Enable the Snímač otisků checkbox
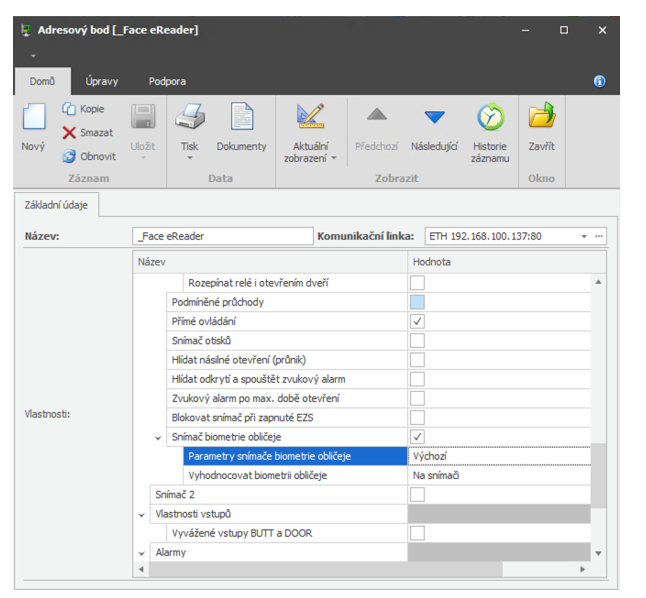The image size is (646, 598). [417, 341]
